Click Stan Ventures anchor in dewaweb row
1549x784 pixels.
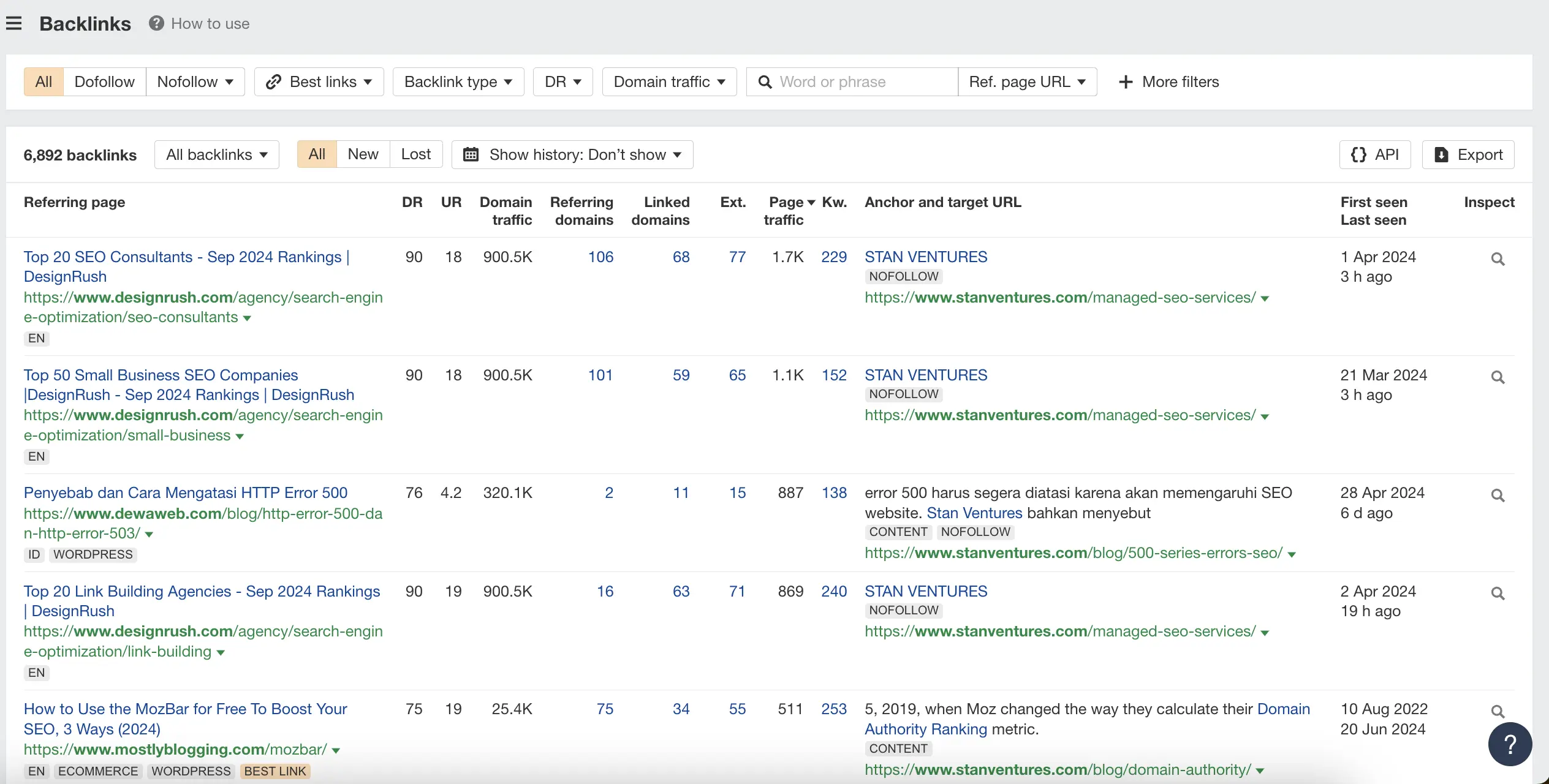point(974,513)
